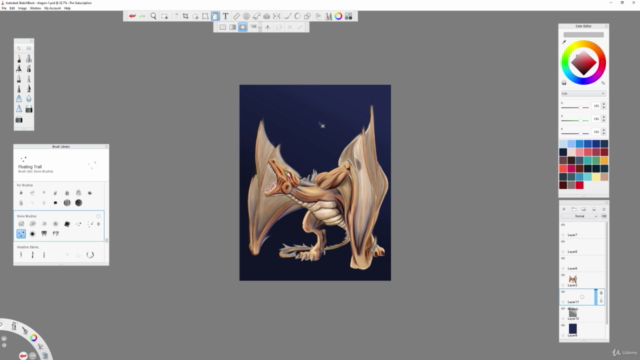Toggle visibility eye of Layer 9

click(x=563, y=325)
